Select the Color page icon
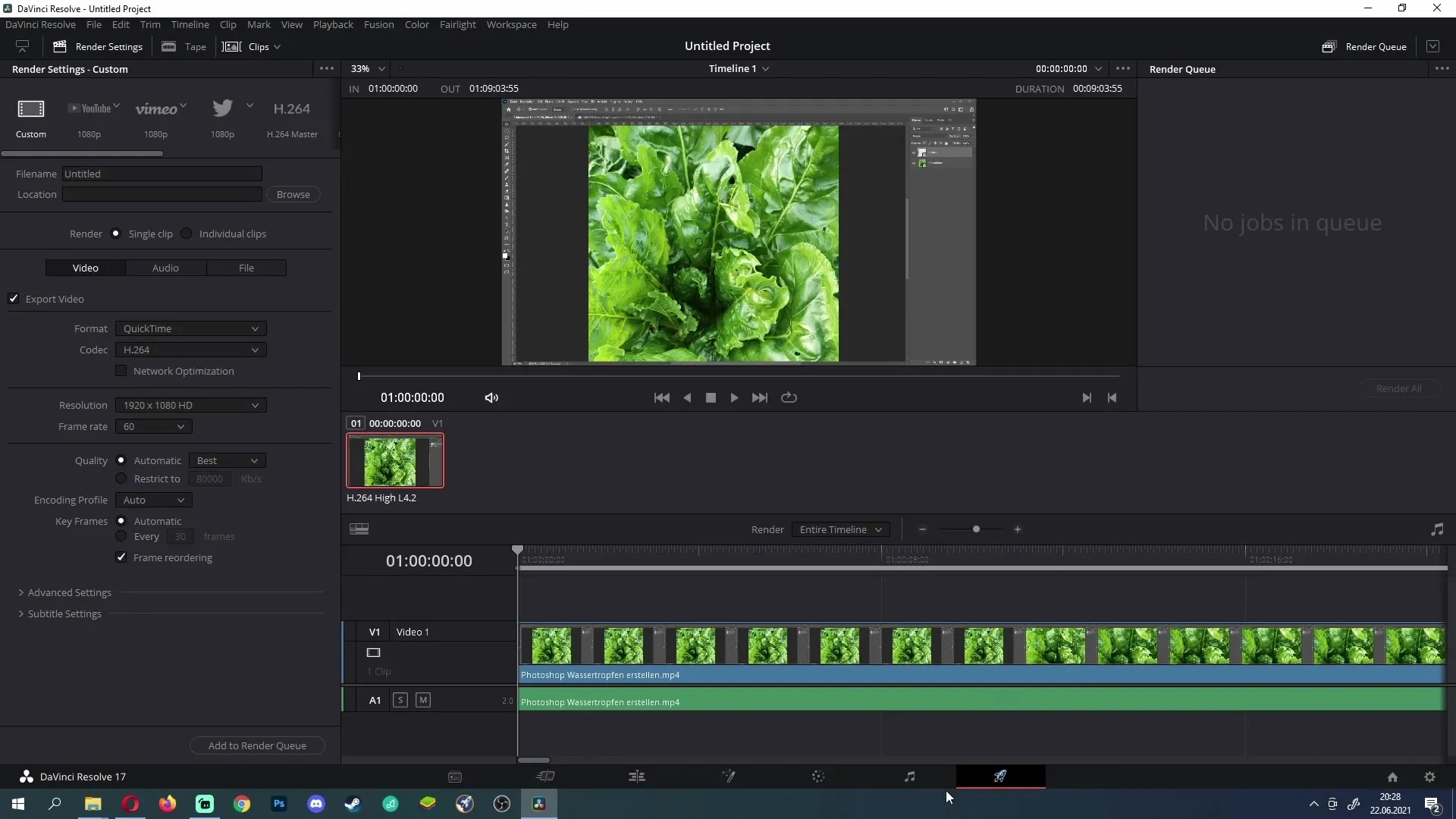 [x=818, y=777]
